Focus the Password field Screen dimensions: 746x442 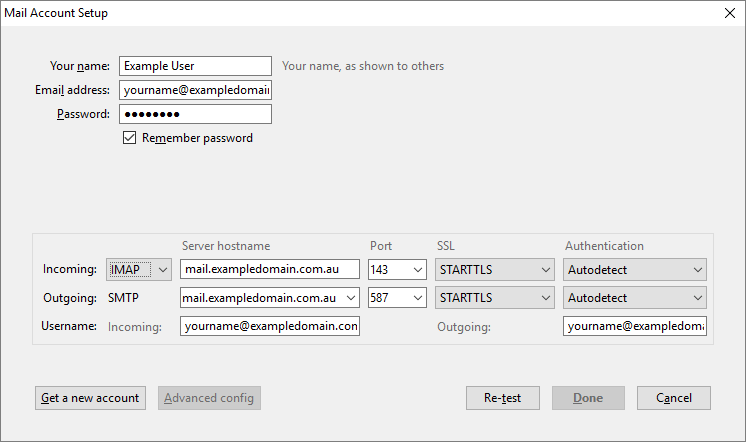pos(195,114)
